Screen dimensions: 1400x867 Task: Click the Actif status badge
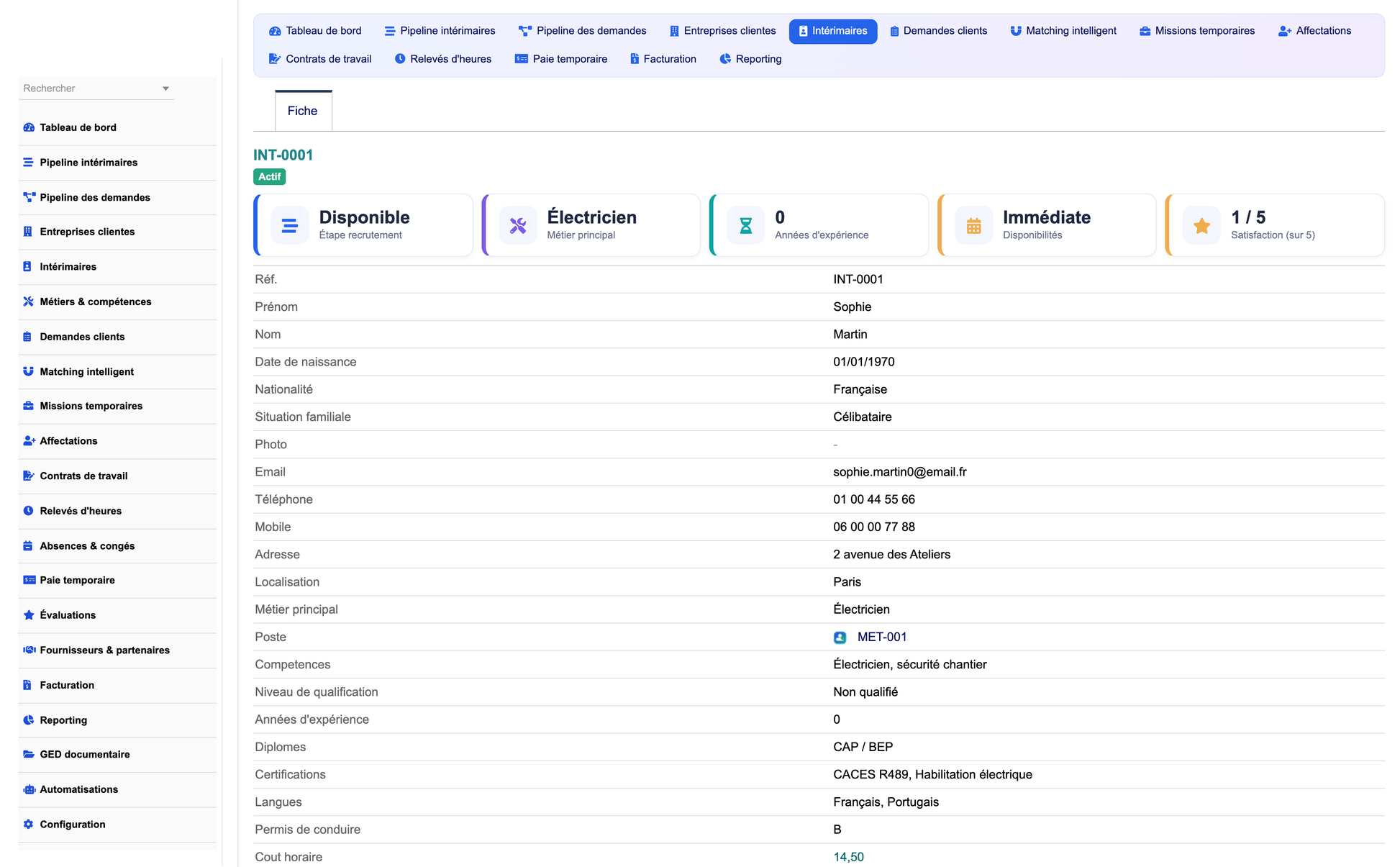point(270,177)
